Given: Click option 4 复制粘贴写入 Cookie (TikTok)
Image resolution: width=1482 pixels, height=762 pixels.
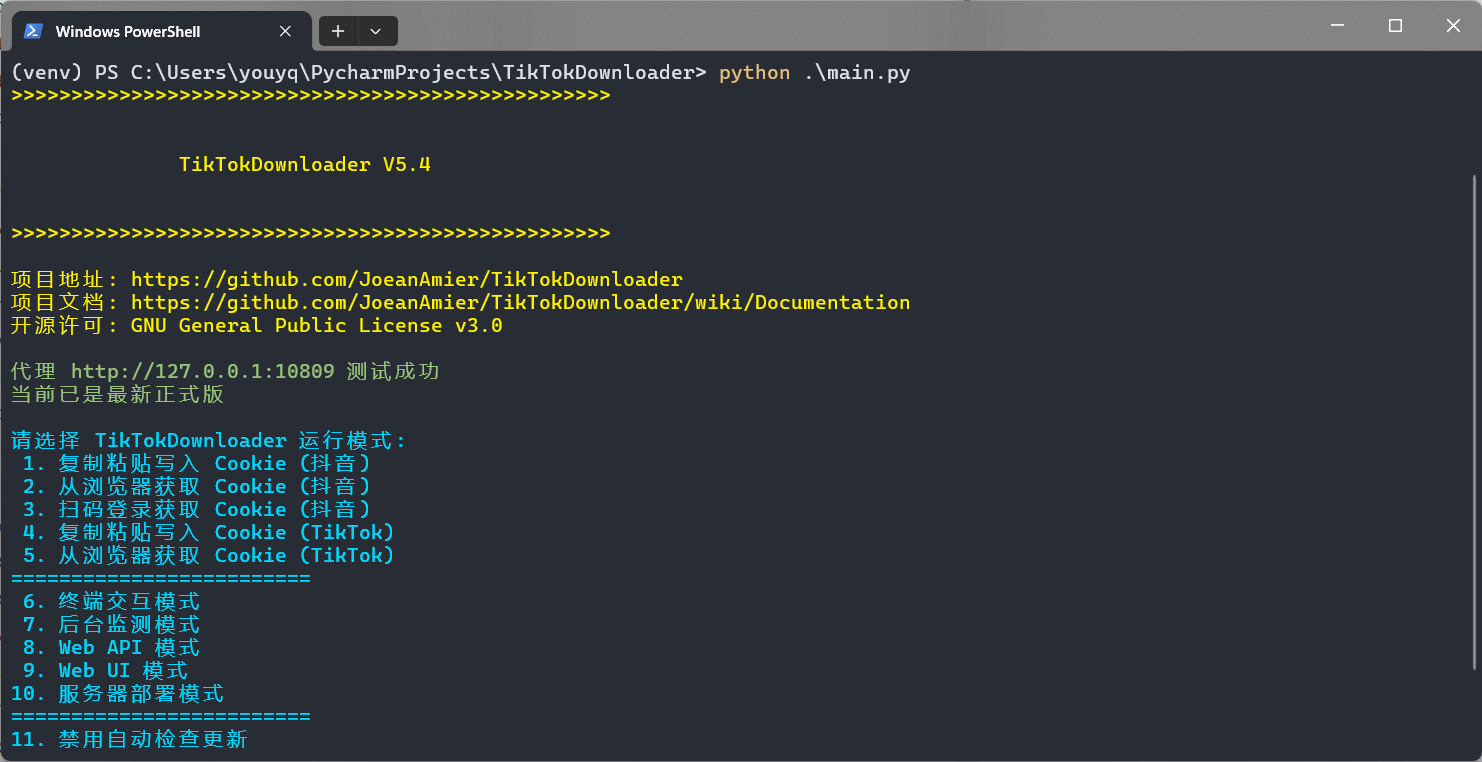Looking at the screenshot, I should [x=209, y=532].
